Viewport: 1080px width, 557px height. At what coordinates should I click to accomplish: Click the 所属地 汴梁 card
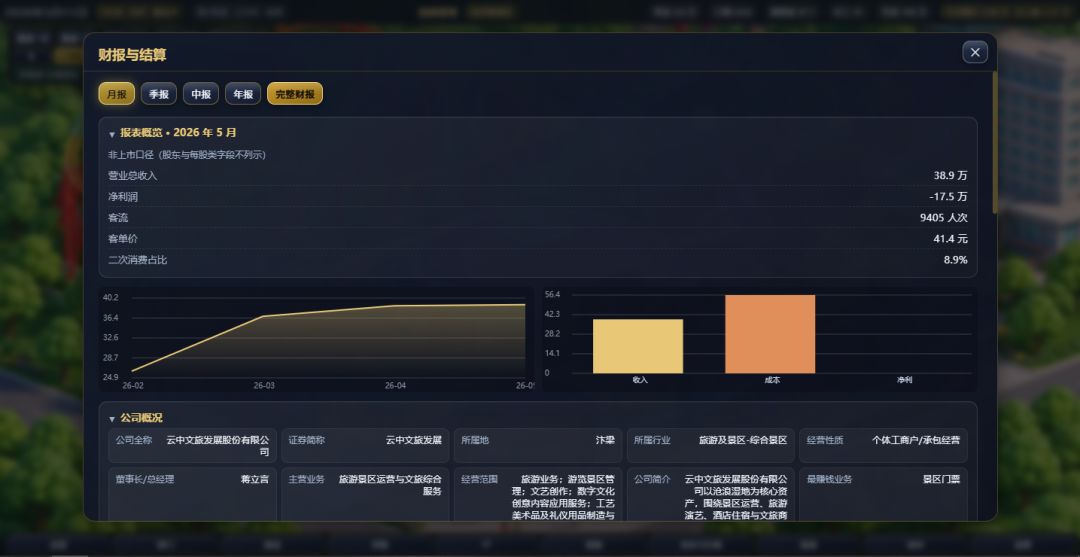pos(538,445)
